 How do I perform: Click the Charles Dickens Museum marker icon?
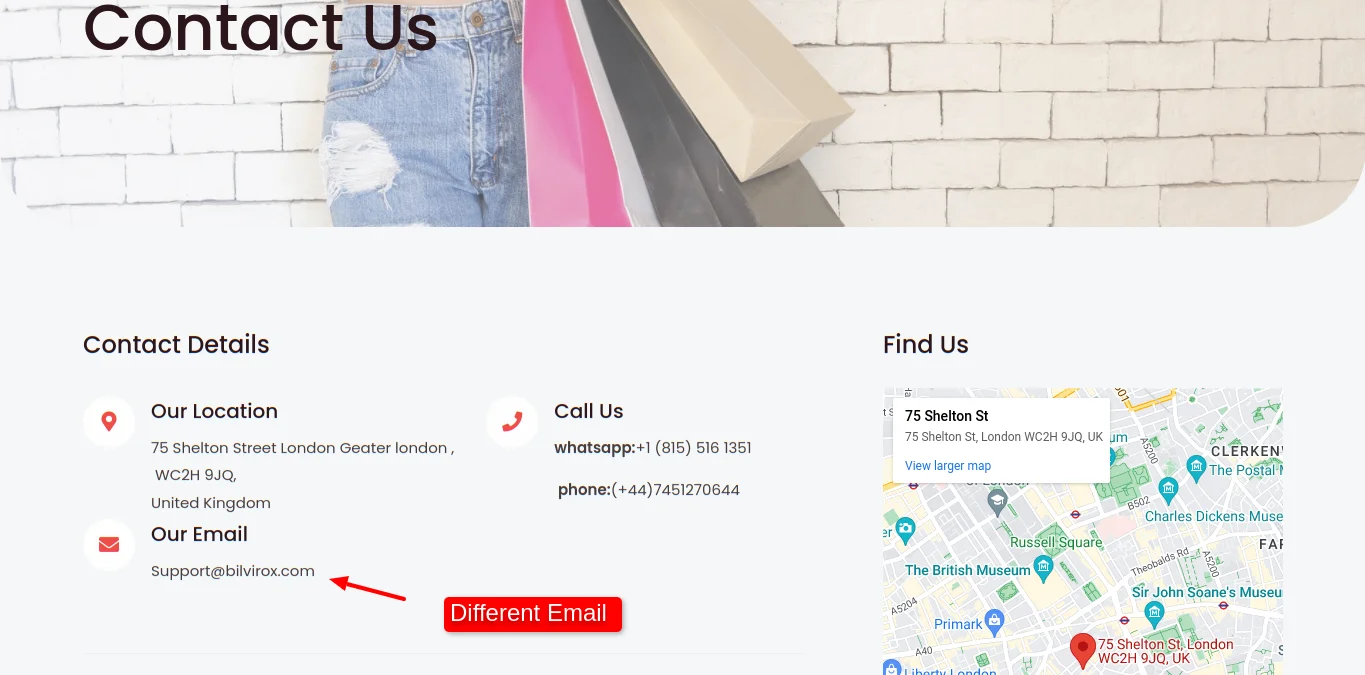click(x=1168, y=490)
